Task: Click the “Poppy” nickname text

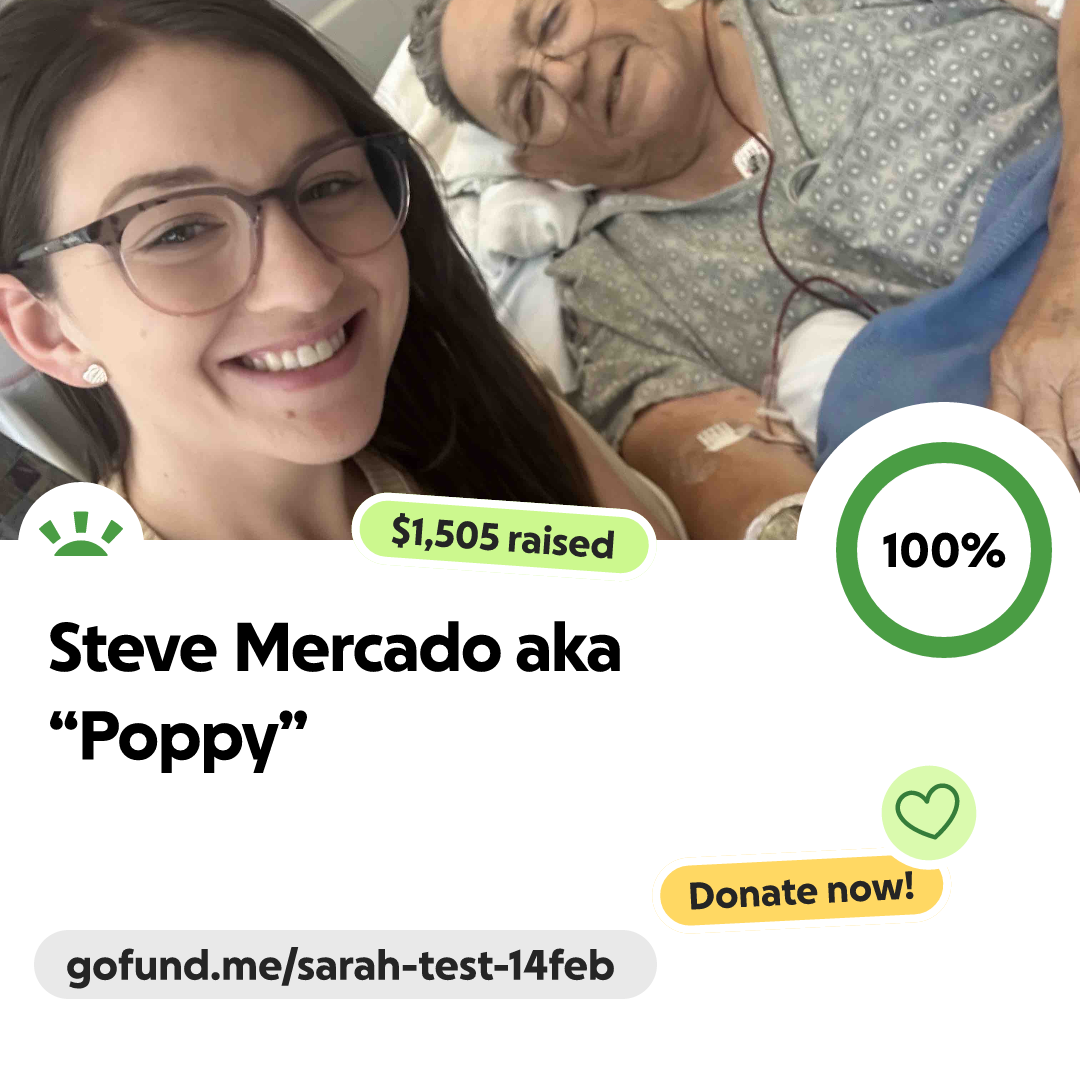Action: 178,738
